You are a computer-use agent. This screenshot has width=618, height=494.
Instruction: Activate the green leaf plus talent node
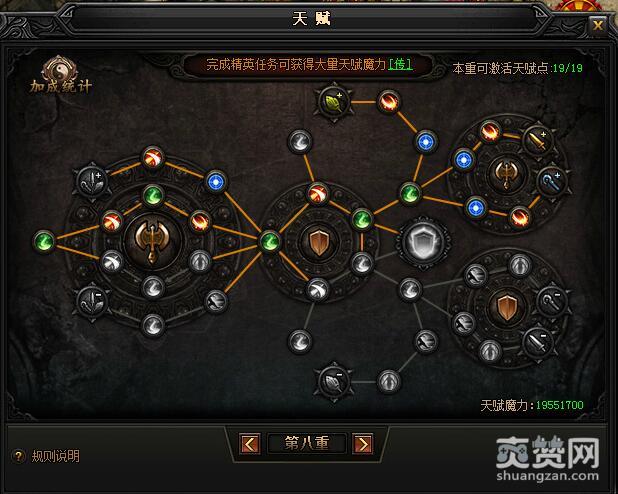334,102
